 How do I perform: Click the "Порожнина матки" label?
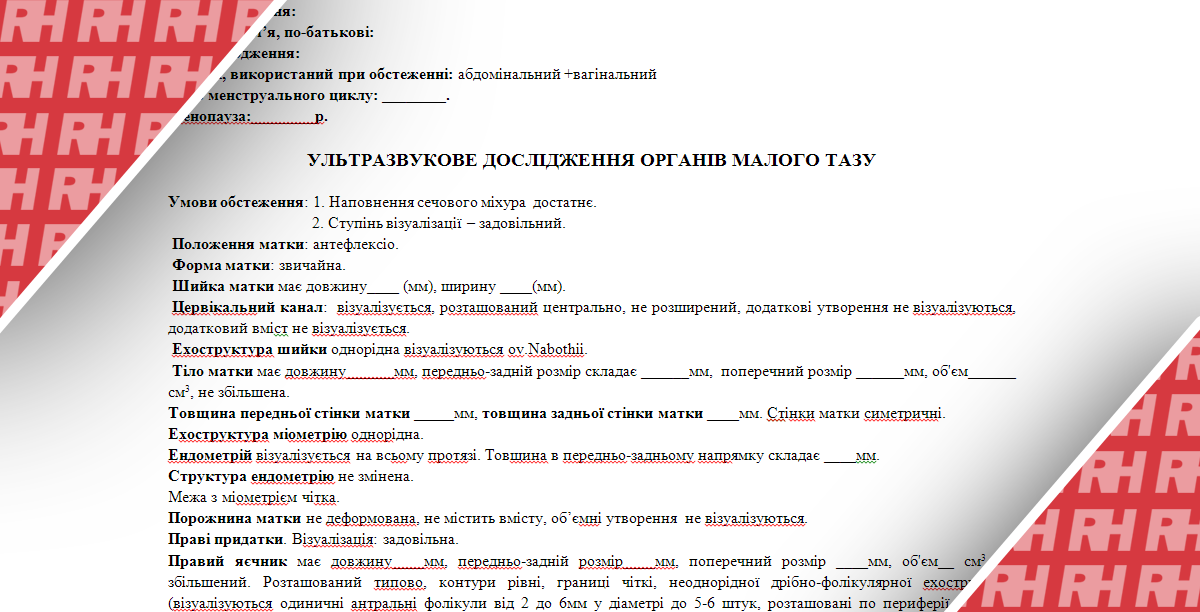(235, 519)
